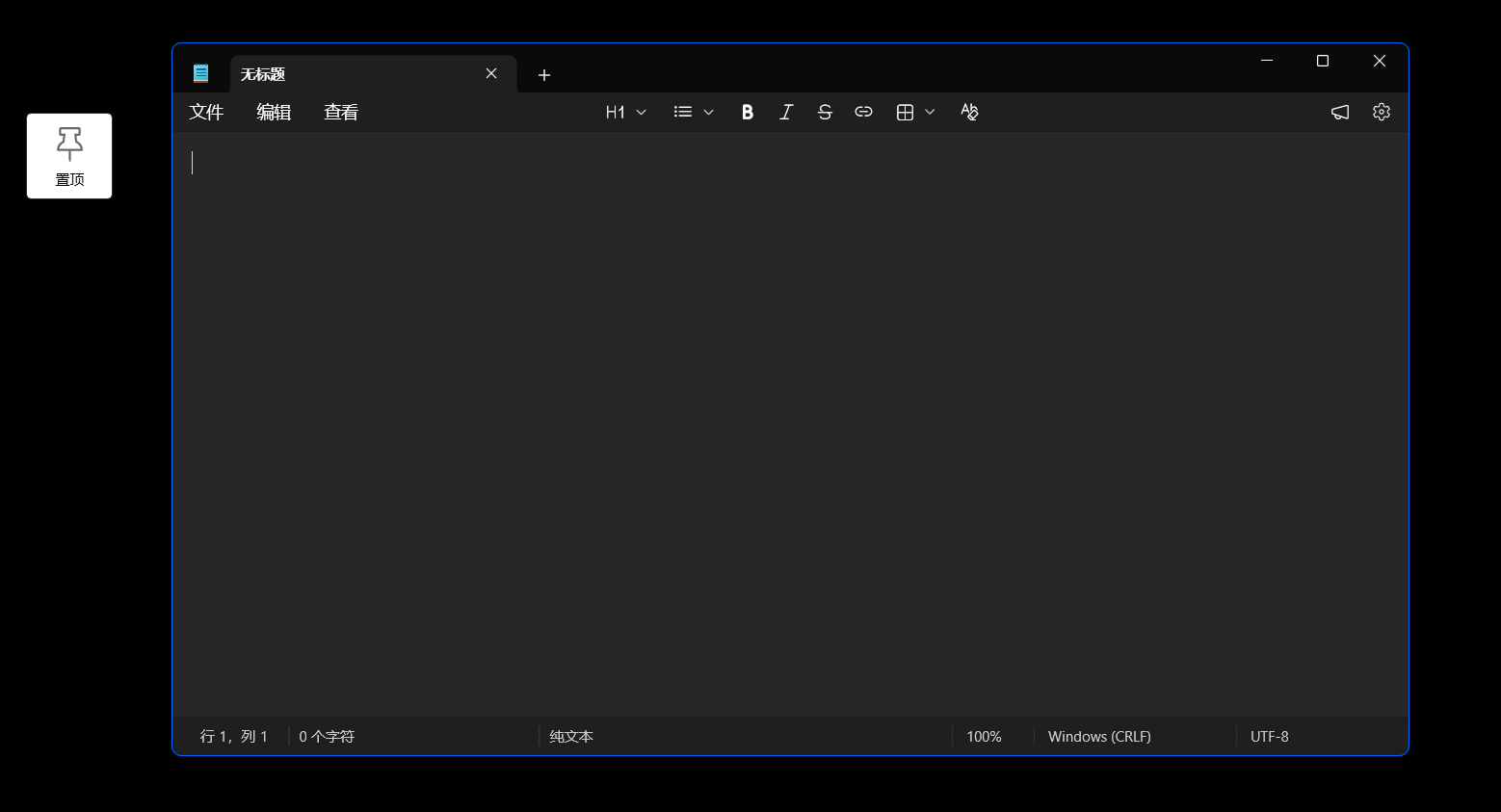Click the 行 1, 列 1 status entry
Screen dimensions: 1501x812
[x=233, y=736]
